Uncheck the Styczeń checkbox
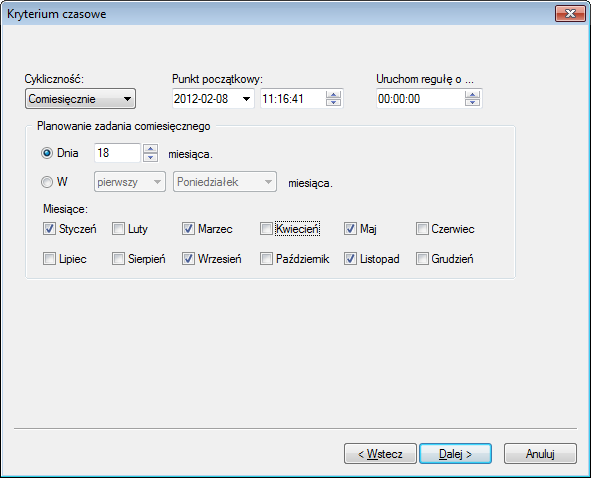Screen dimensions: 591x478 point(49,229)
